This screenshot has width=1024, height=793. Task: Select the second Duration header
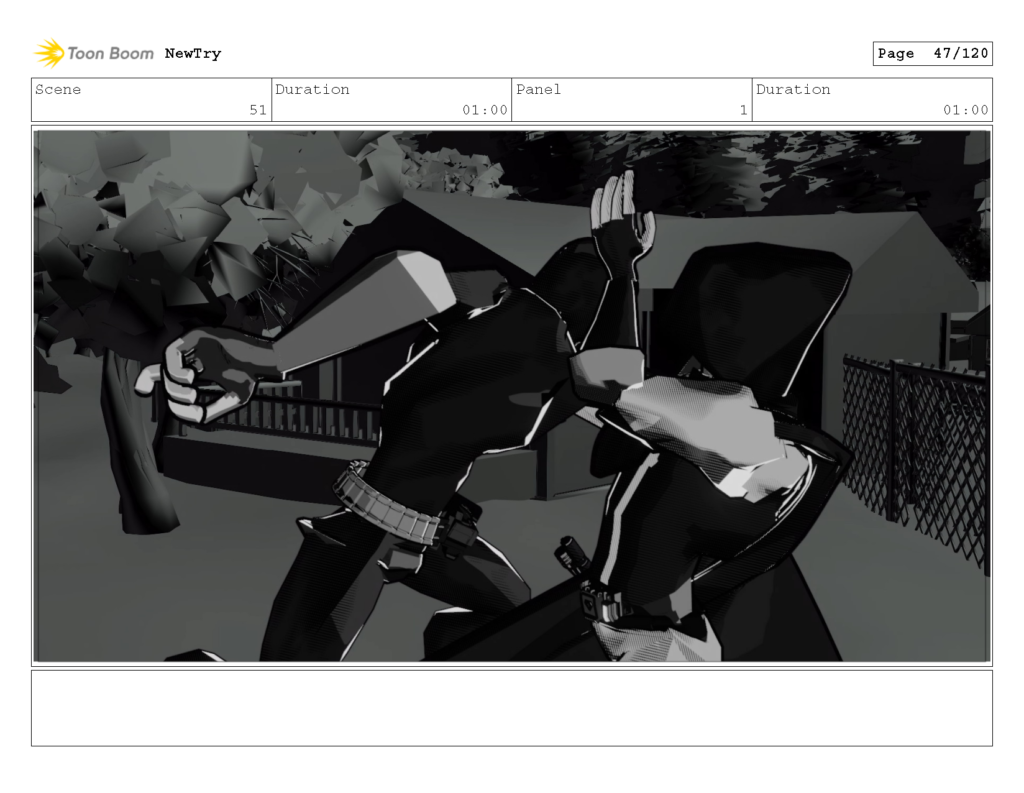(x=793, y=90)
